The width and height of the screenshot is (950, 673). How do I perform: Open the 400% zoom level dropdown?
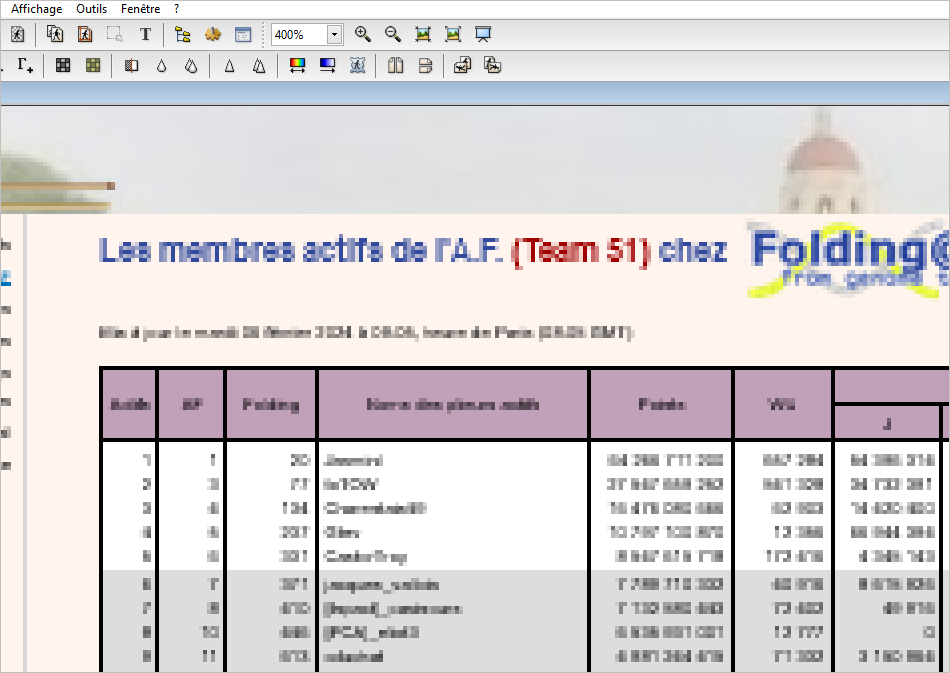click(334, 35)
